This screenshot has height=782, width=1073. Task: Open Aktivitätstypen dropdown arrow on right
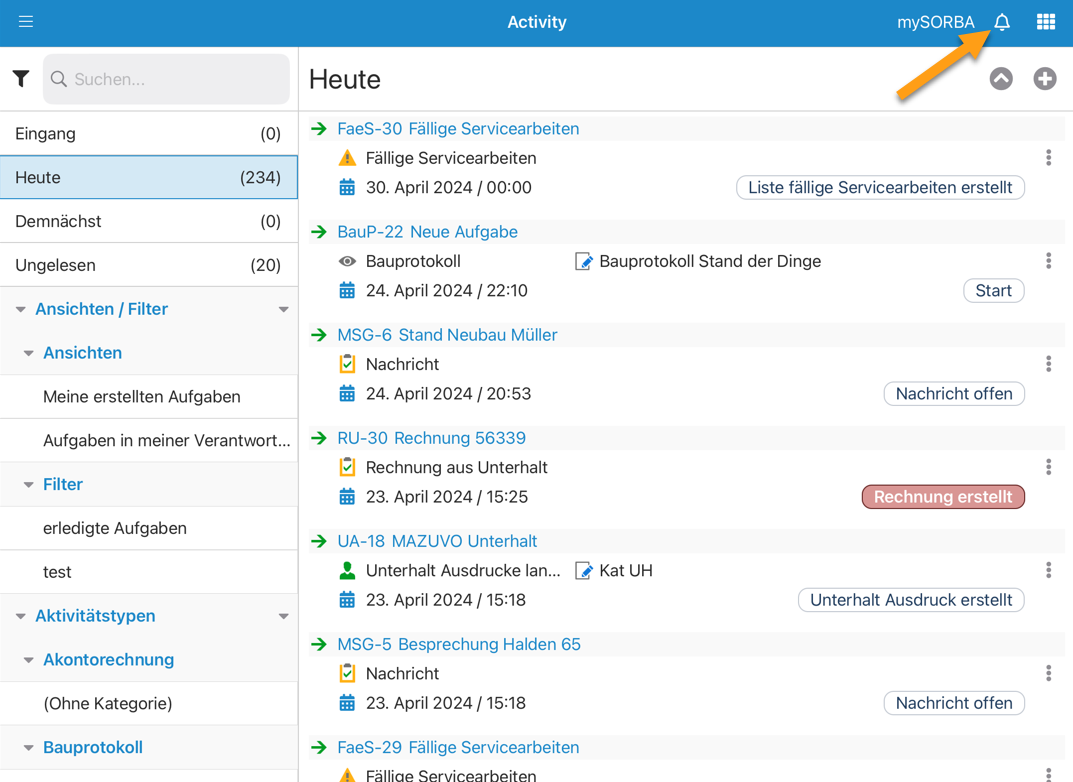284,617
